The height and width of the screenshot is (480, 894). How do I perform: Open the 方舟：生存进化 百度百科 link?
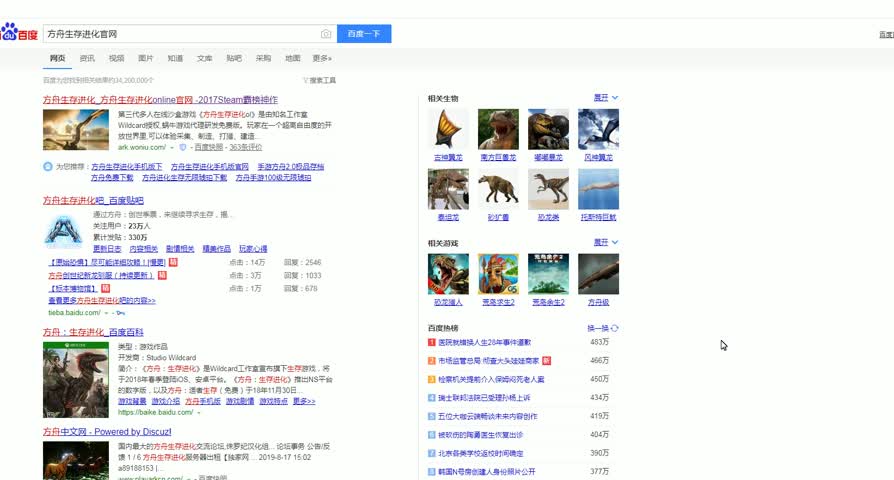tap(93, 331)
